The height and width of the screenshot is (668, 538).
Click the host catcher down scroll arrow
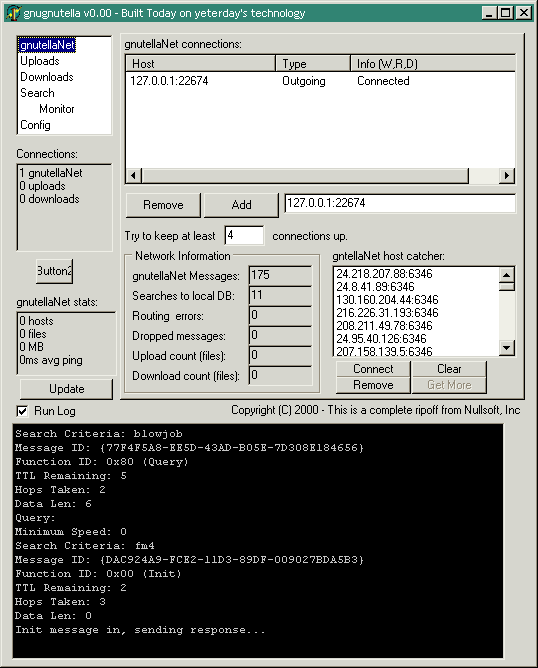pos(506,348)
